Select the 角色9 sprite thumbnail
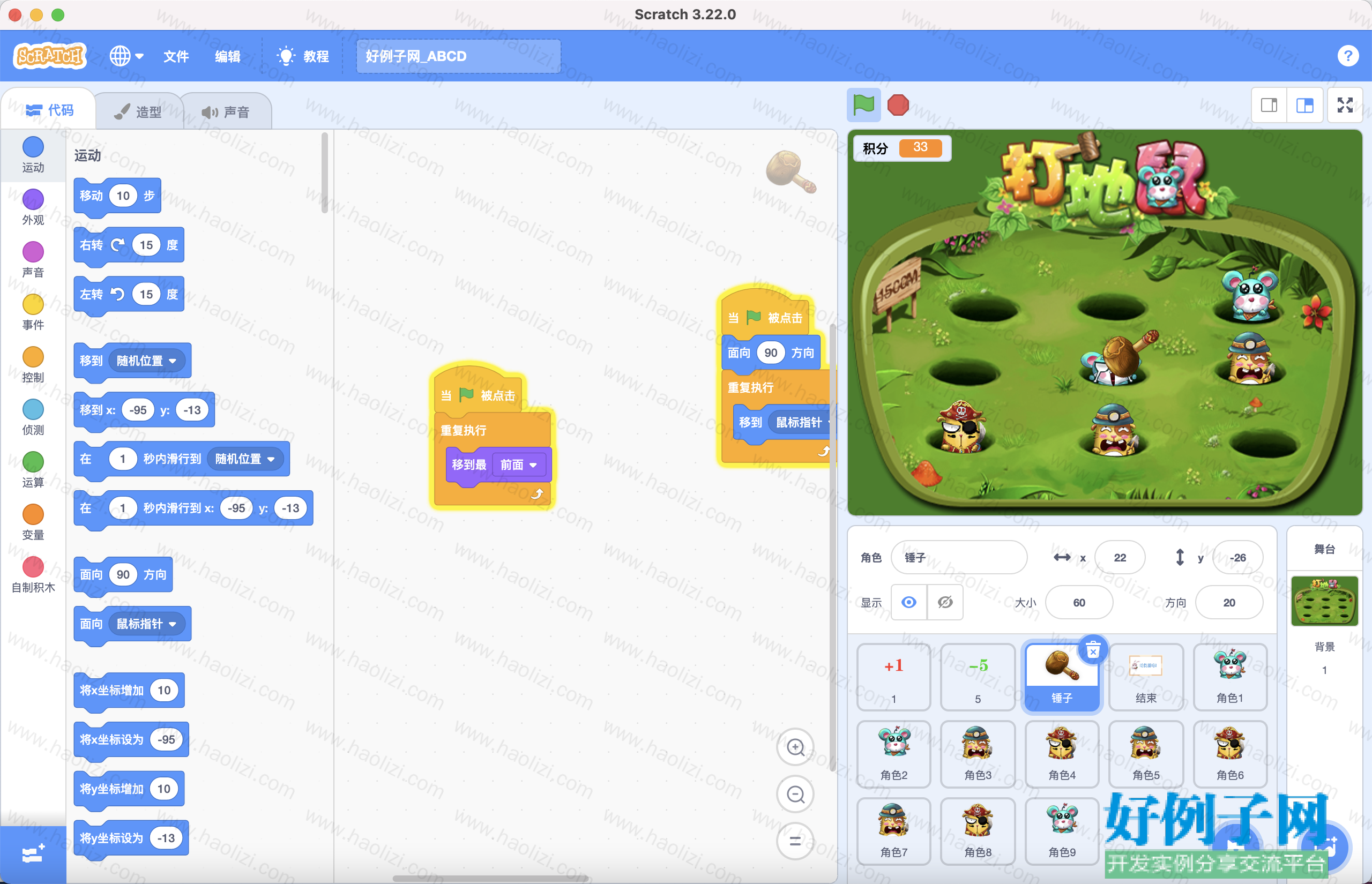 (1062, 831)
